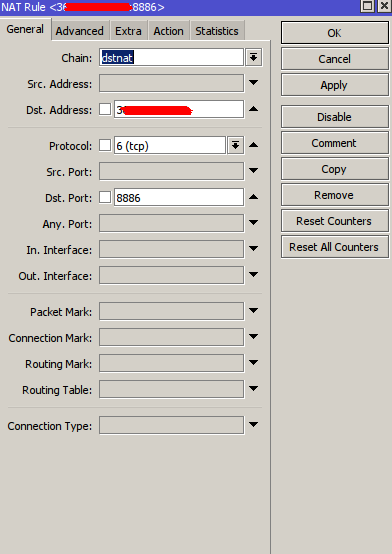Open the Action tab
The image size is (392, 554).
[x=169, y=31]
